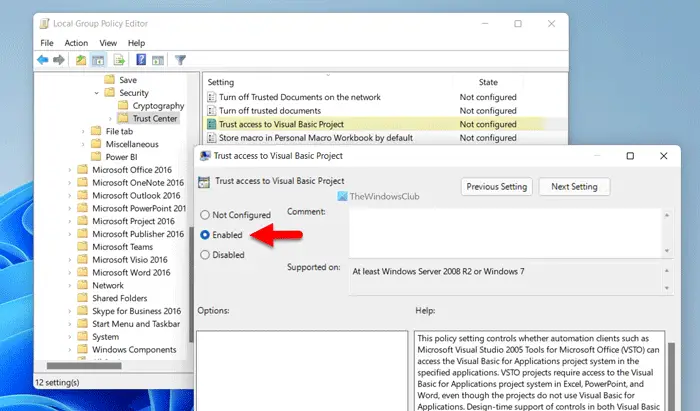
Task: Click the Help text vertical scrollbar
Action: tap(671, 376)
